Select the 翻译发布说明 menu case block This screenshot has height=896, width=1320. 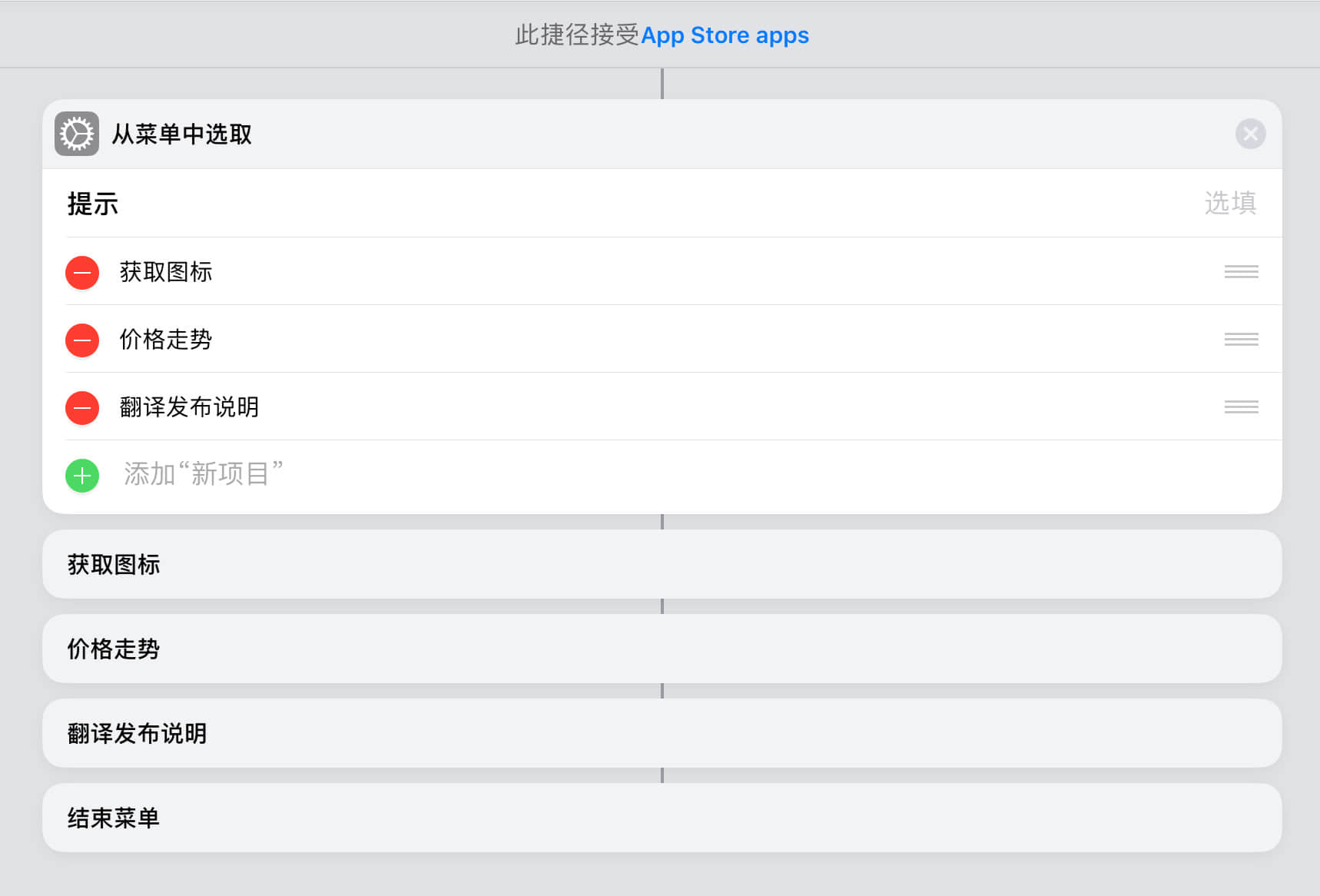[662, 734]
